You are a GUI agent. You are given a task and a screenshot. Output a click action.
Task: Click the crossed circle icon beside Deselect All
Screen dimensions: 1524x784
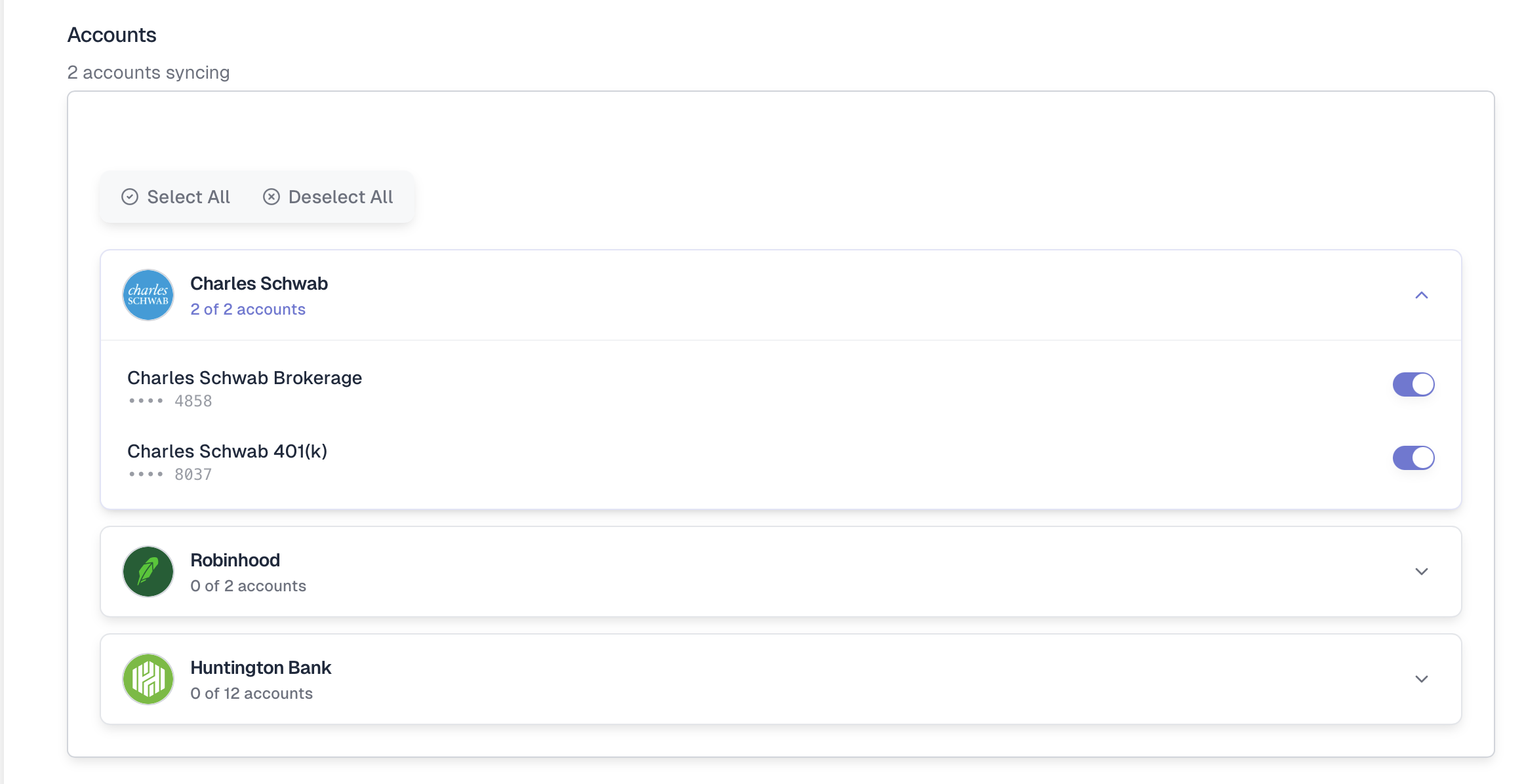point(272,197)
